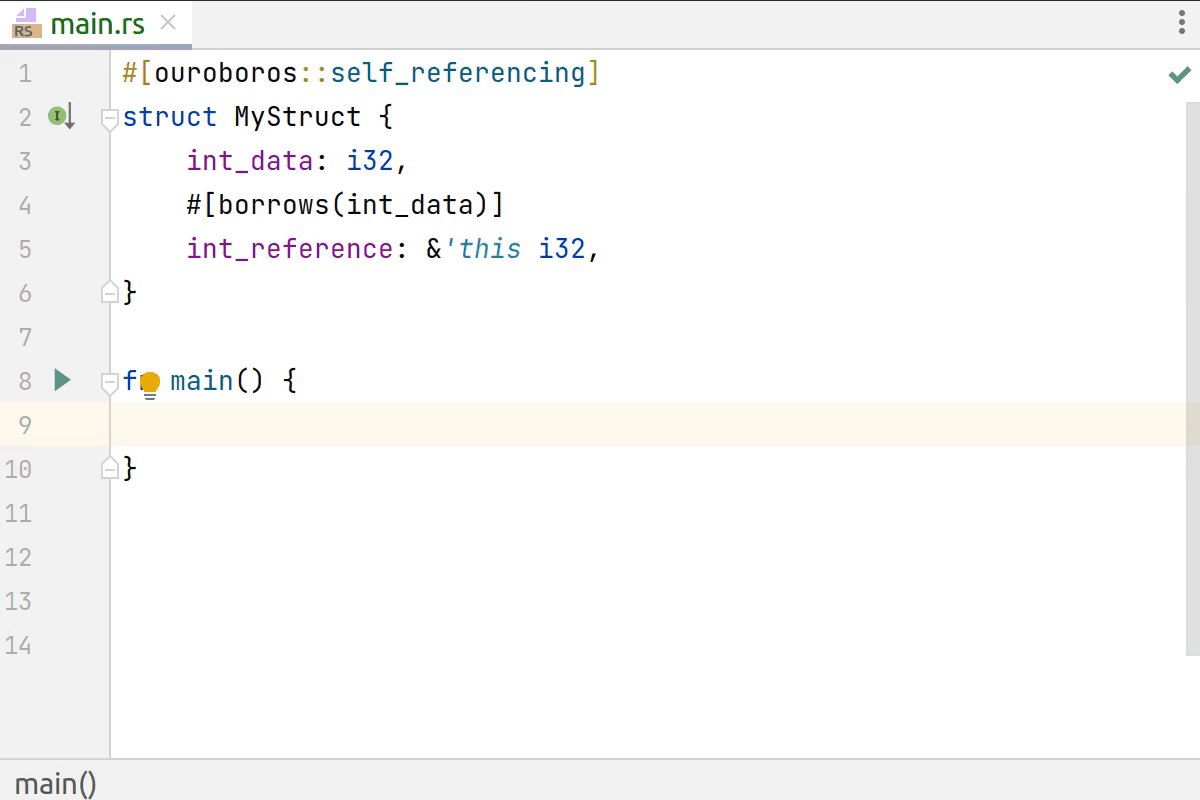Click the i32 type on line 3
Viewport: 1200px width, 800px height.
tap(370, 161)
